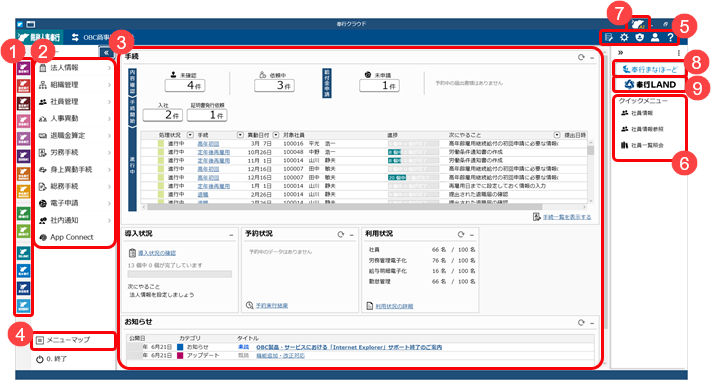The image size is (711, 380).
Task: Open the memo notepad icon in header
Action: click(609, 38)
